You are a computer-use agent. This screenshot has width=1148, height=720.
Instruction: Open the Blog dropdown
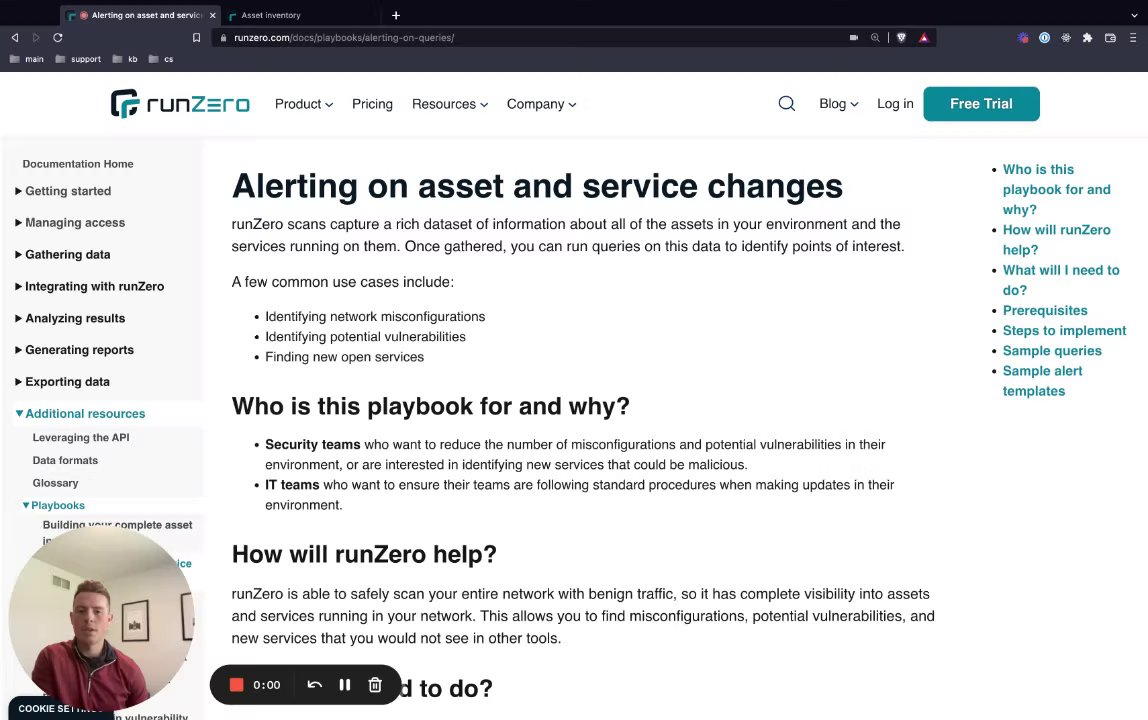(839, 104)
